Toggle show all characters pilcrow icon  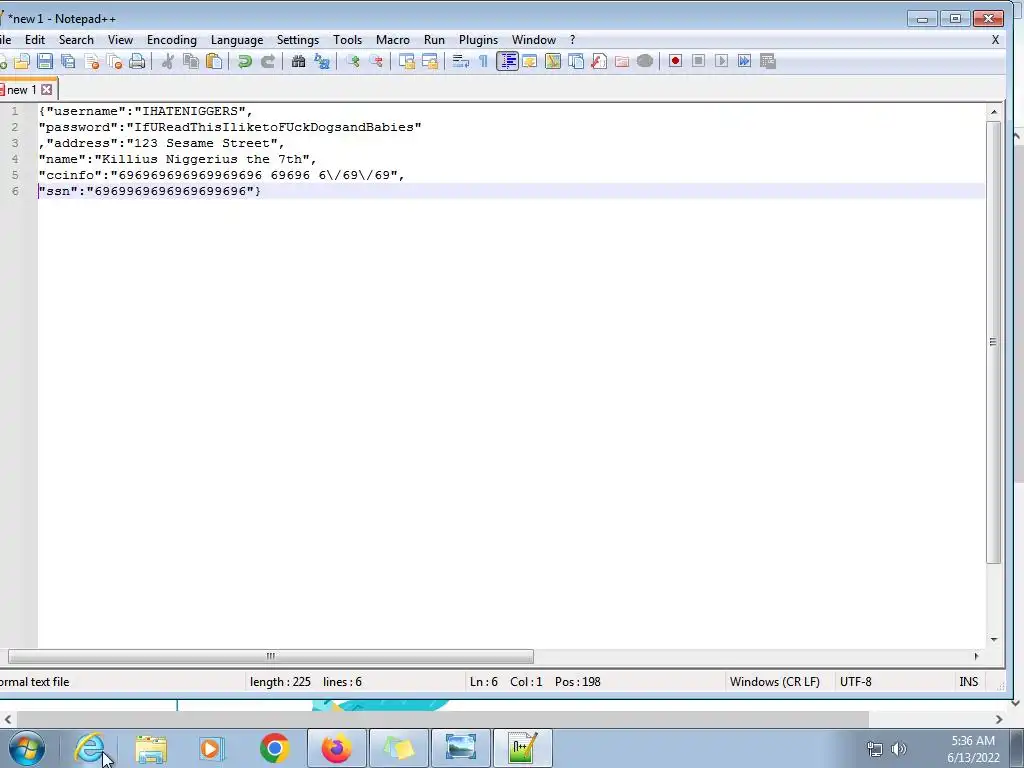pyautogui.click(x=483, y=61)
